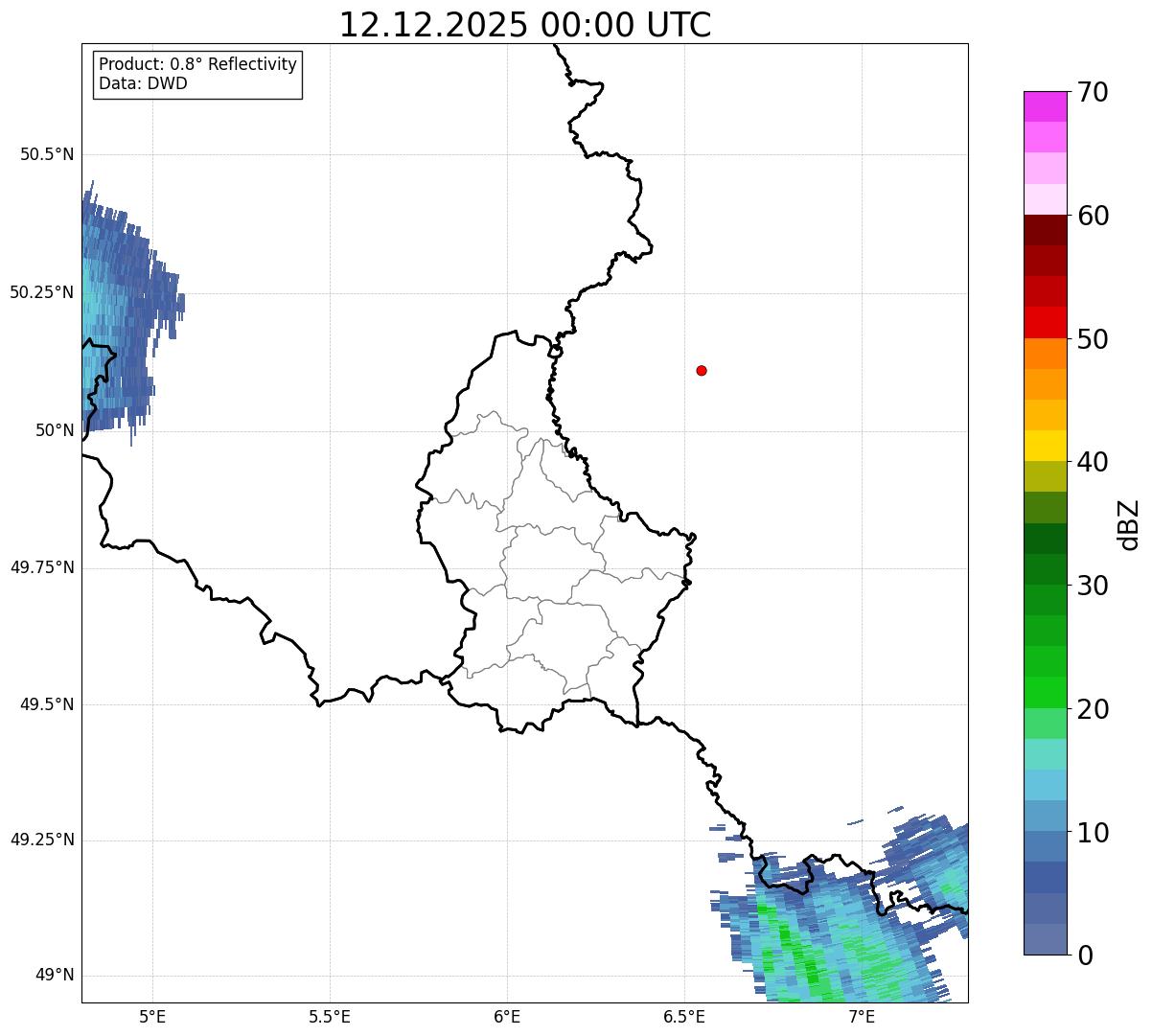This screenshot has width=1152, height=1036.
Task: Click the 'Product: 0.8° Reflectivity' label
Action: pyautogui.click(x=198, y=64)
